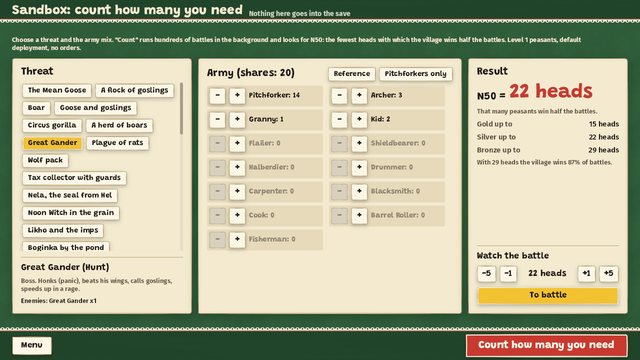640x360 pixels.
Task: Select Likho and the imps threat
Action: click(63, 231)
